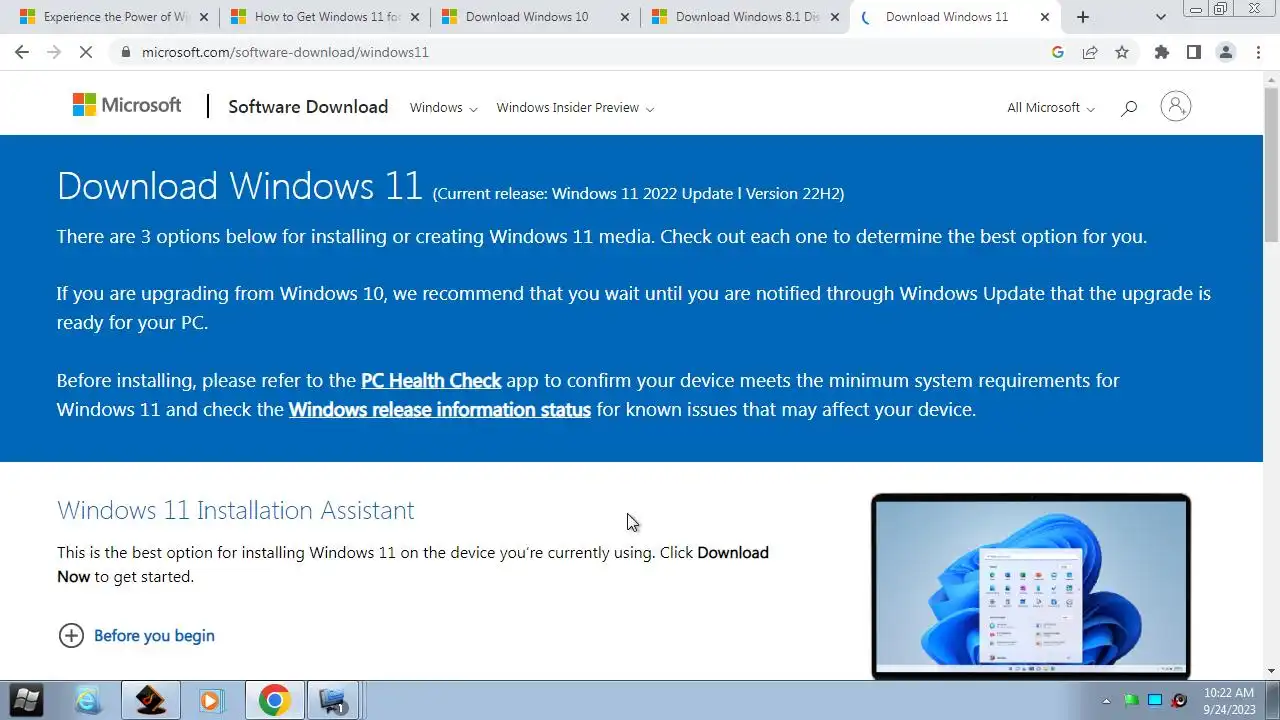The height and width of the screenshot is (720, 1280).
Task: View site info via the padlock icon
Action: tap(125, 52)
